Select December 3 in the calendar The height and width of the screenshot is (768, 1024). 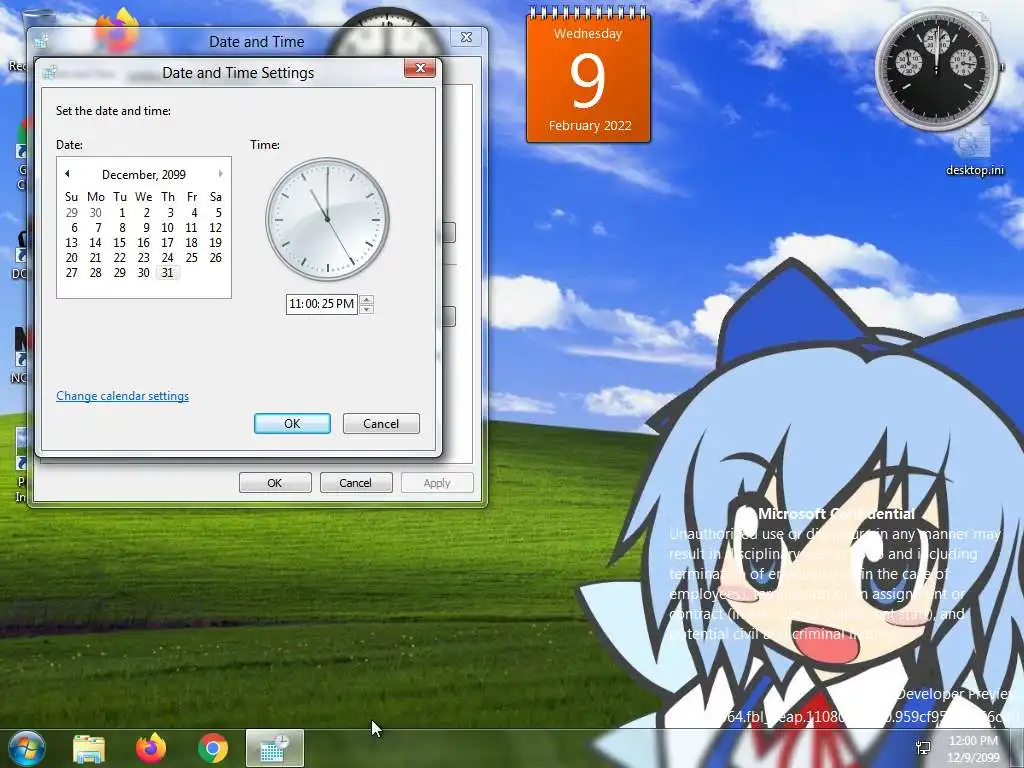pos(170,213)
